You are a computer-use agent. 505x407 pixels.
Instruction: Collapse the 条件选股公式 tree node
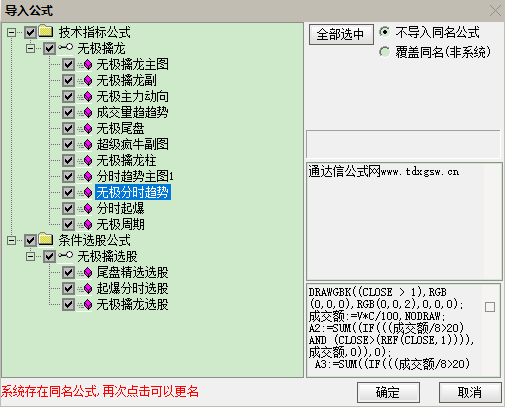11,240
